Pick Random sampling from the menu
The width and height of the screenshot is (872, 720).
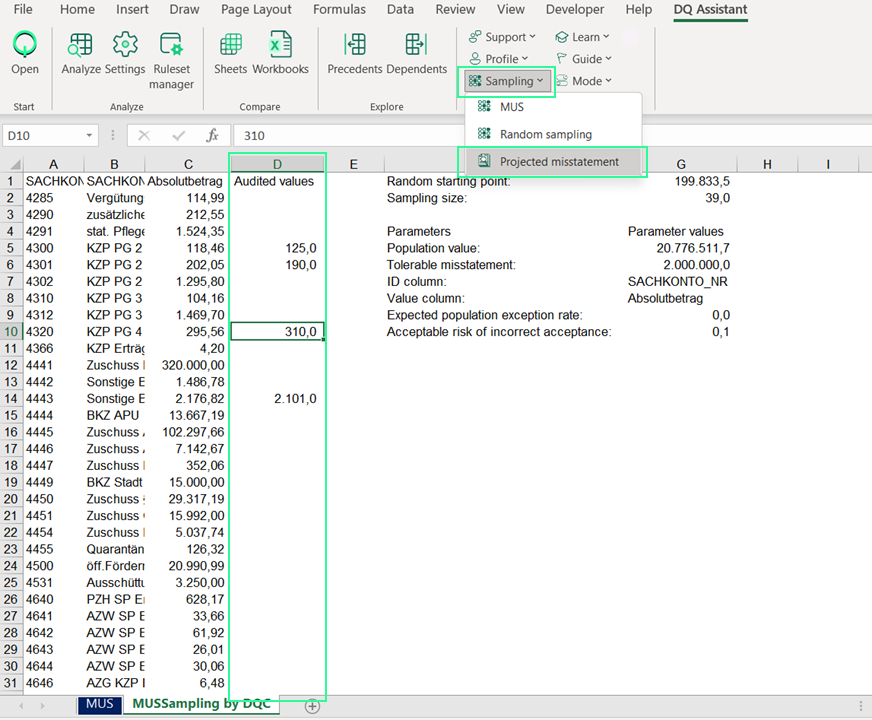pyautogui.click(x=545, y=134)
